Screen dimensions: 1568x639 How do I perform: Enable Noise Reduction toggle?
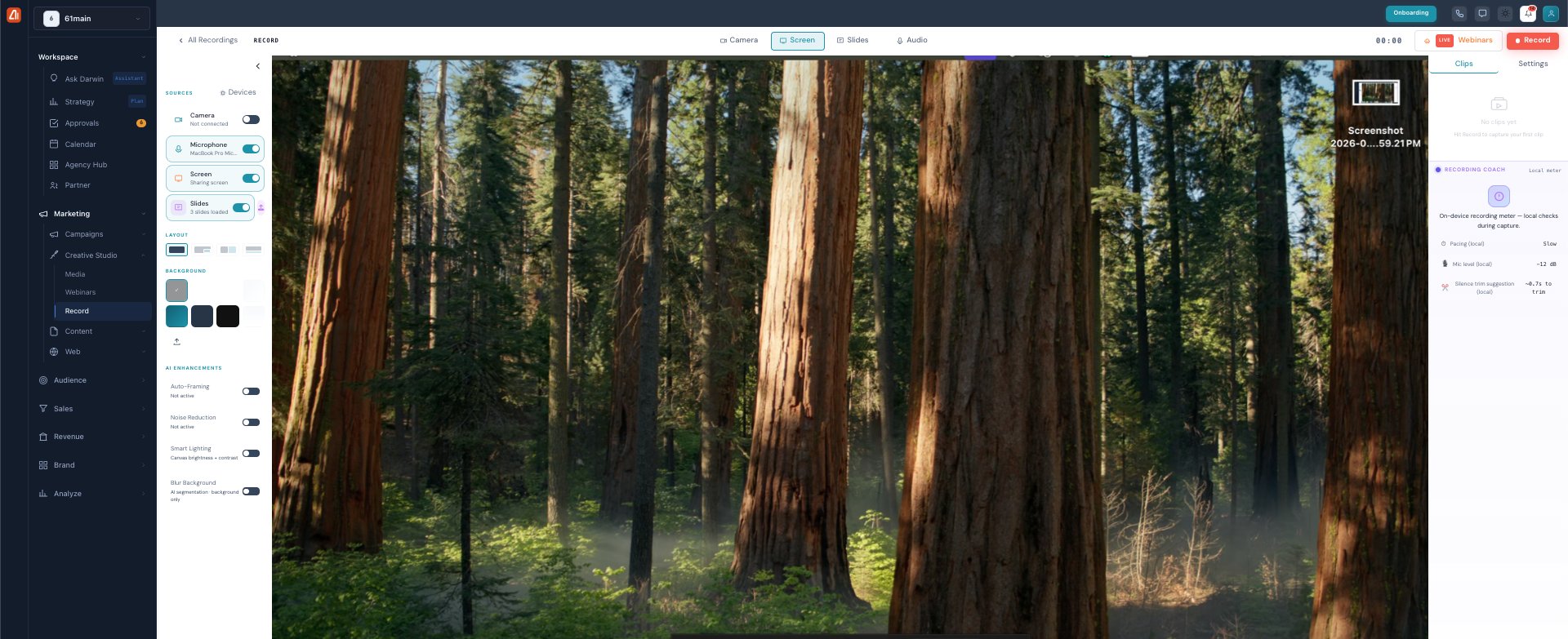[x=251, y=422]
